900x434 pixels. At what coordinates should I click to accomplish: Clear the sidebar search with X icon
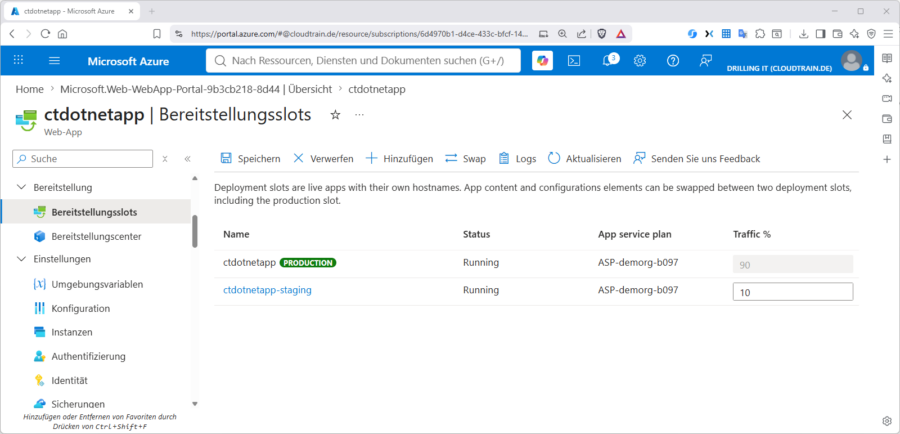(165, 159)
